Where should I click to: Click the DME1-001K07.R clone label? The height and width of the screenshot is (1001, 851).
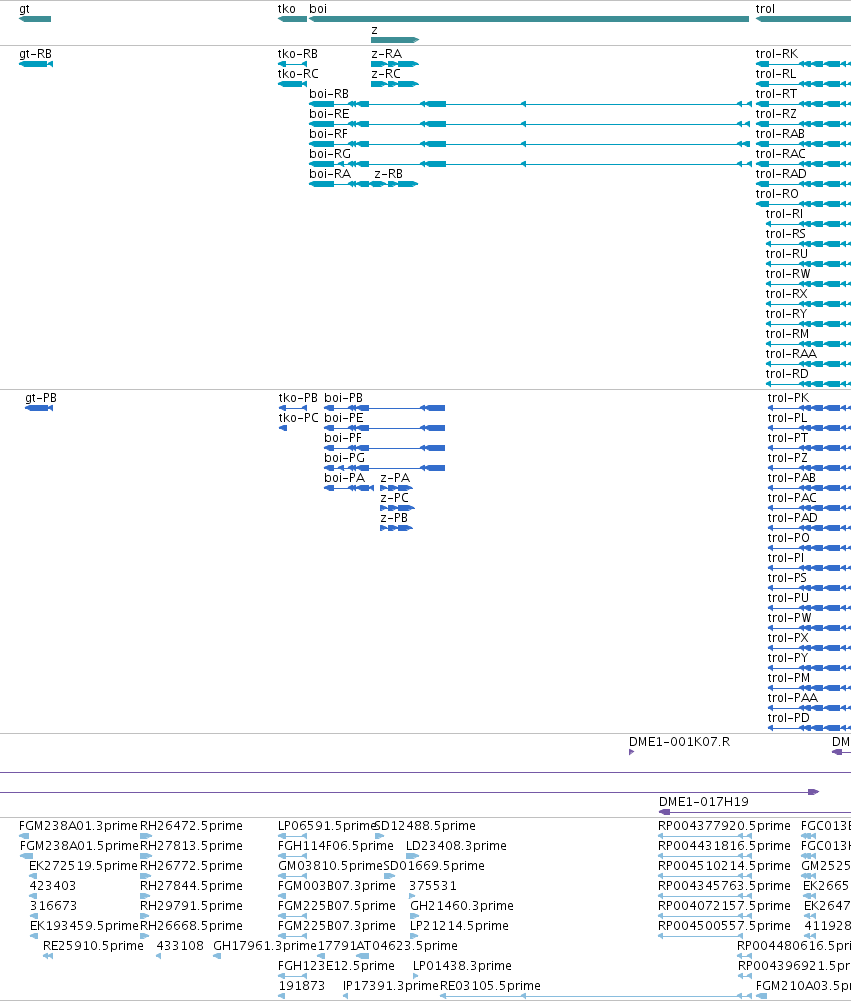679,742
